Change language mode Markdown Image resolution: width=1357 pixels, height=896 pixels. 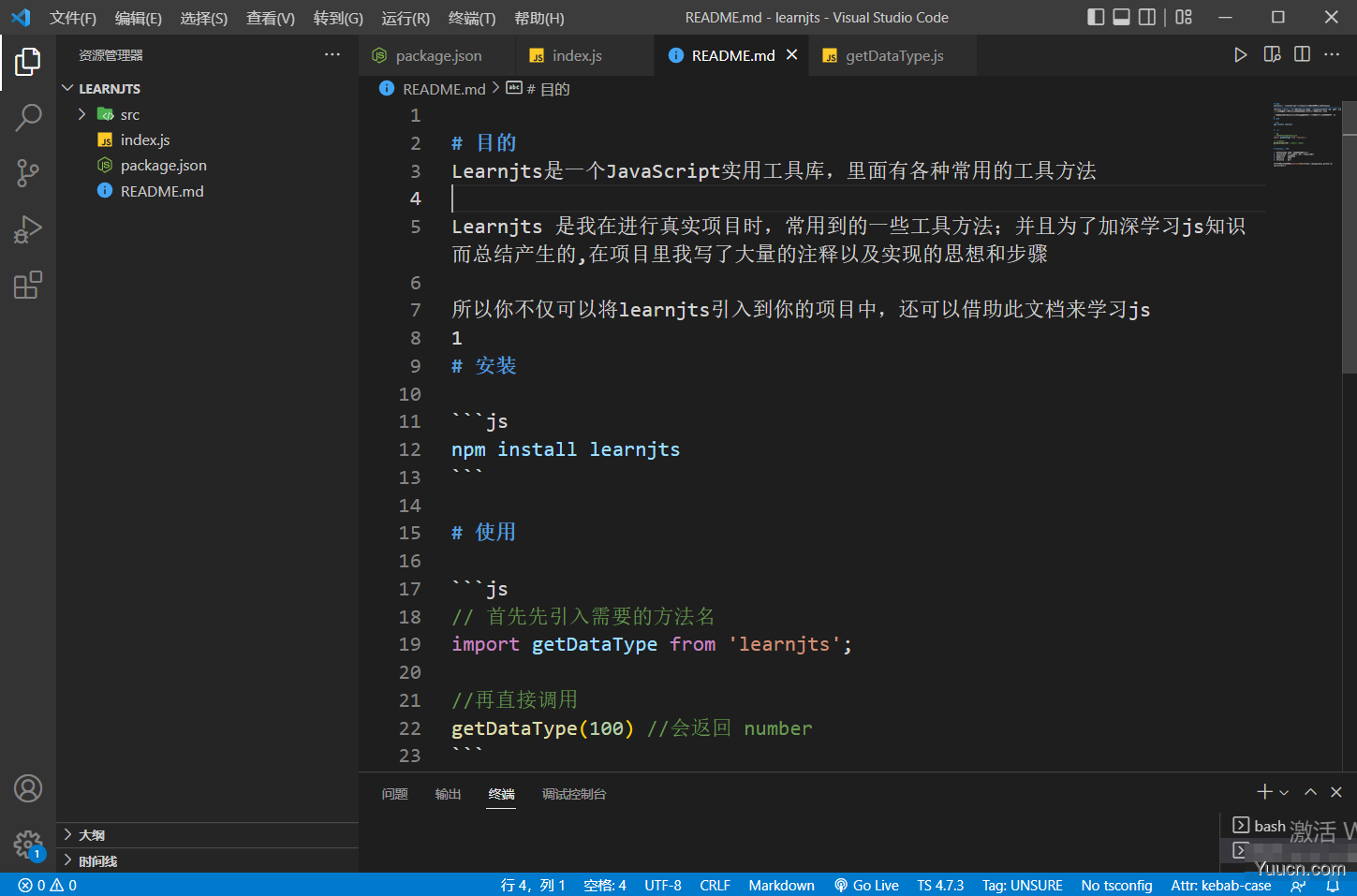point(781,885)
